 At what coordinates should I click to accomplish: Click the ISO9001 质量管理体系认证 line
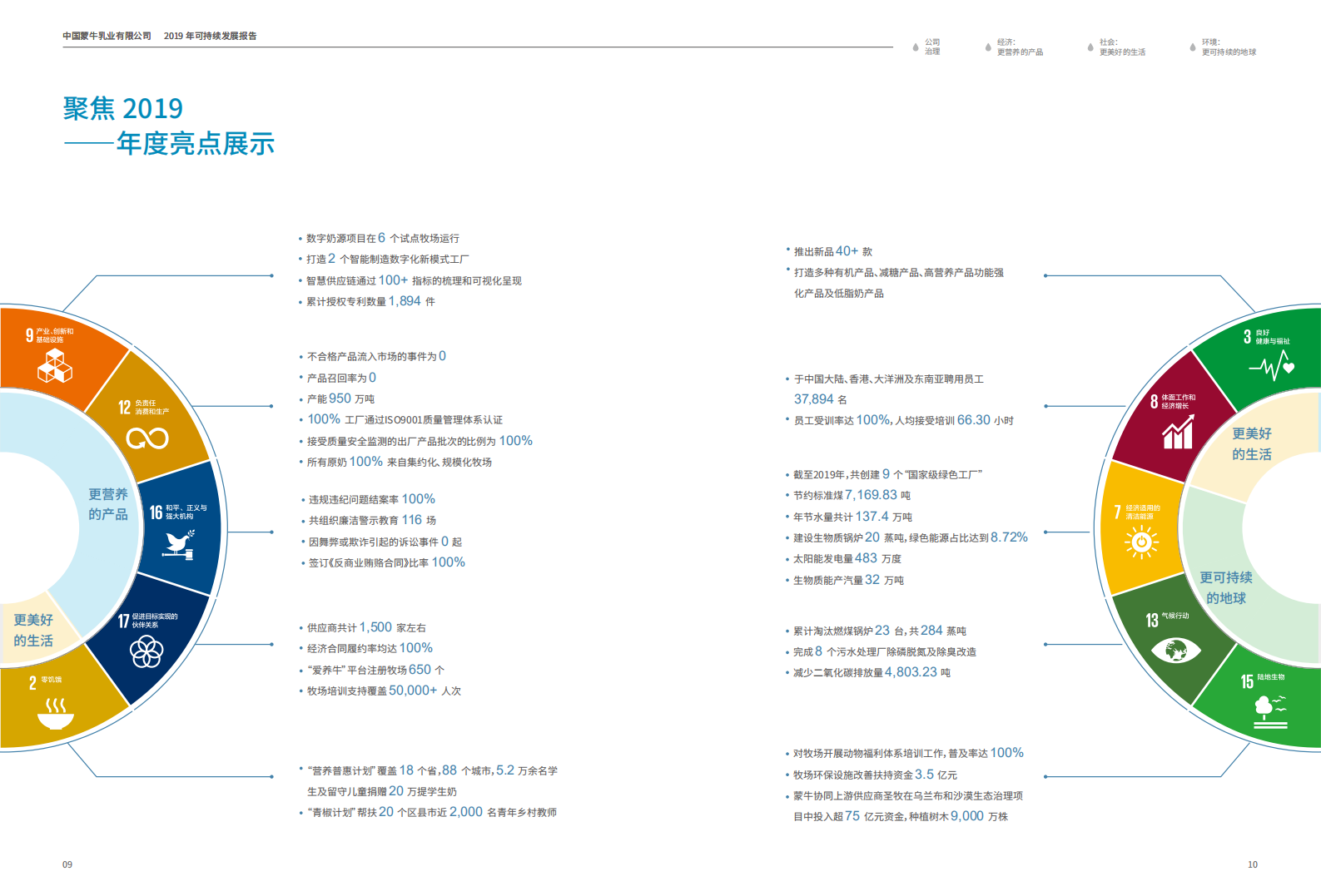(405, 419)
